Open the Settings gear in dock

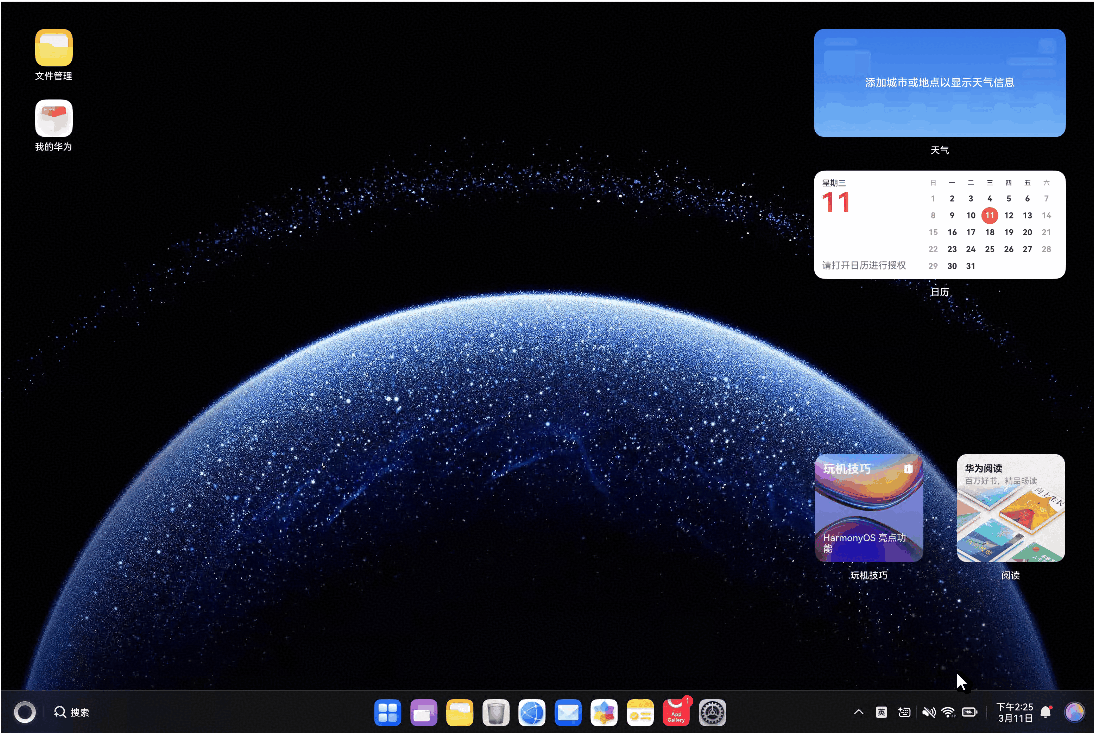click(x=712, y=712)
